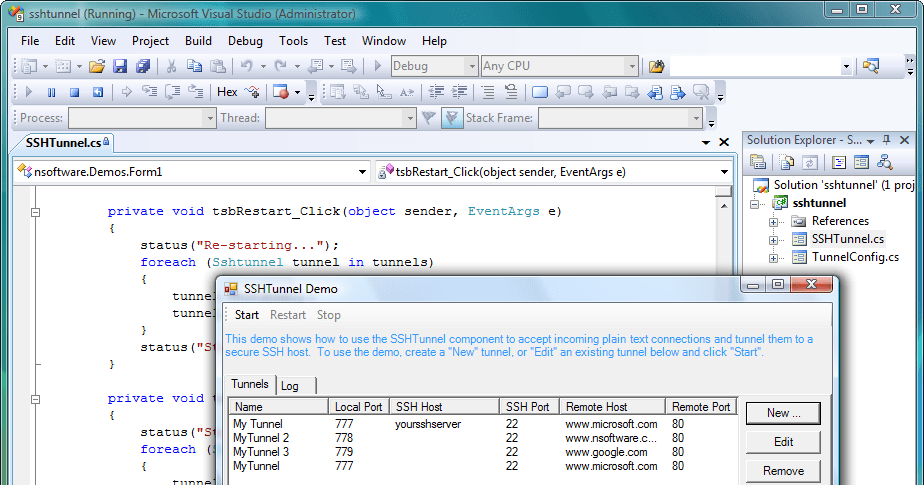Screen dimensions: 924x485
Task: Click the Cut scissors icon
Action: pos(171,66)
